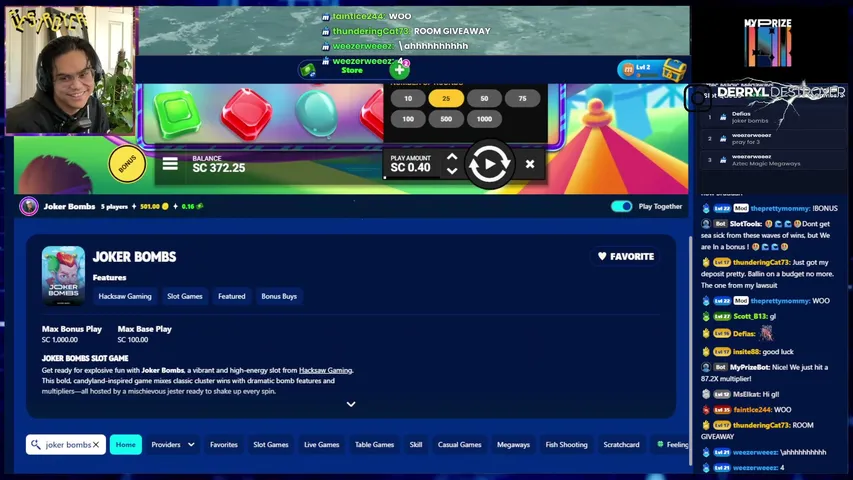Toggle the Play Together switch
The height and width of the screenshot is (480, 853).
tap(621, 206)
